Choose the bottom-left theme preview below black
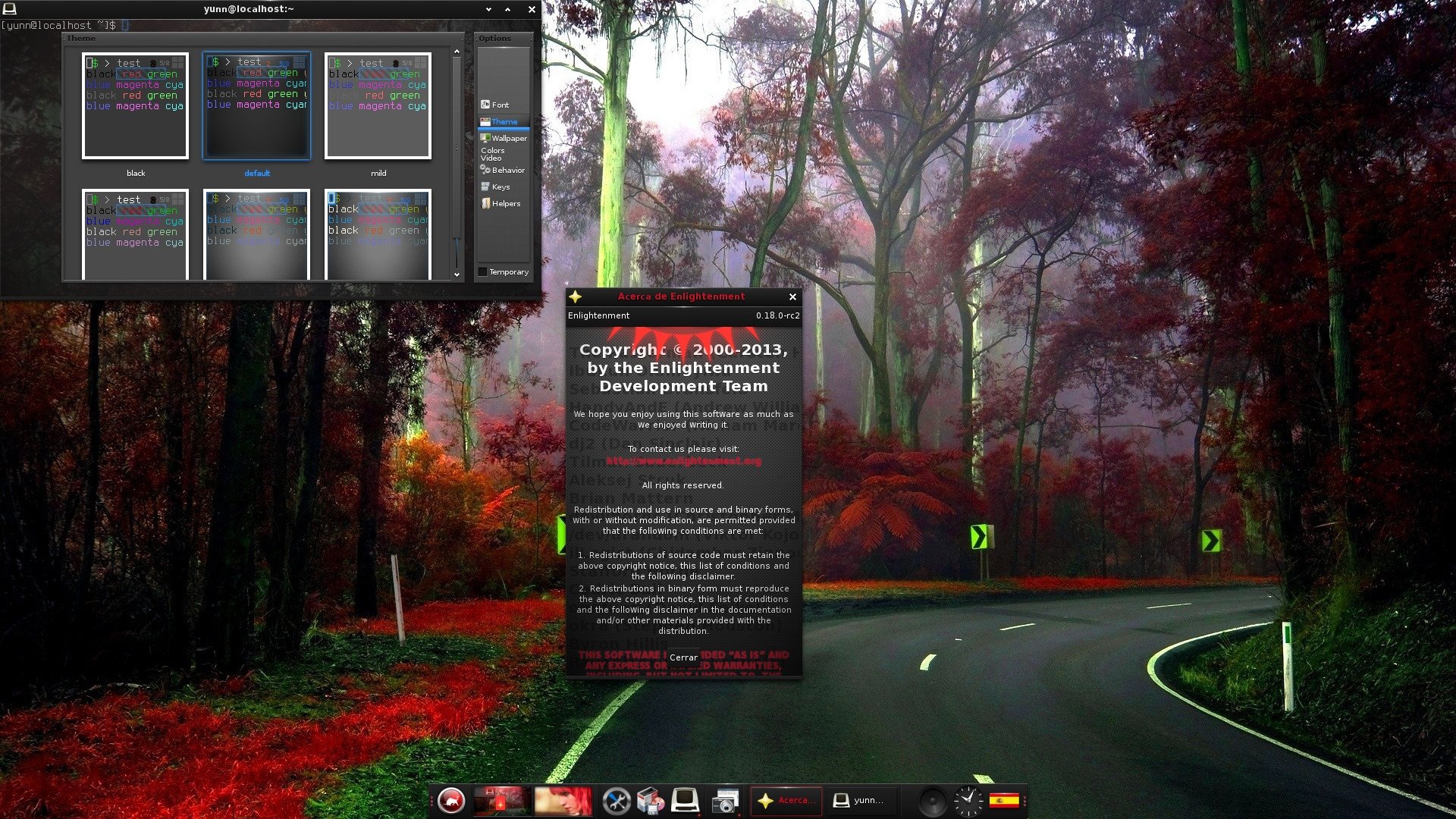The width and height of the screenshot is (1456, 819). 135,234
